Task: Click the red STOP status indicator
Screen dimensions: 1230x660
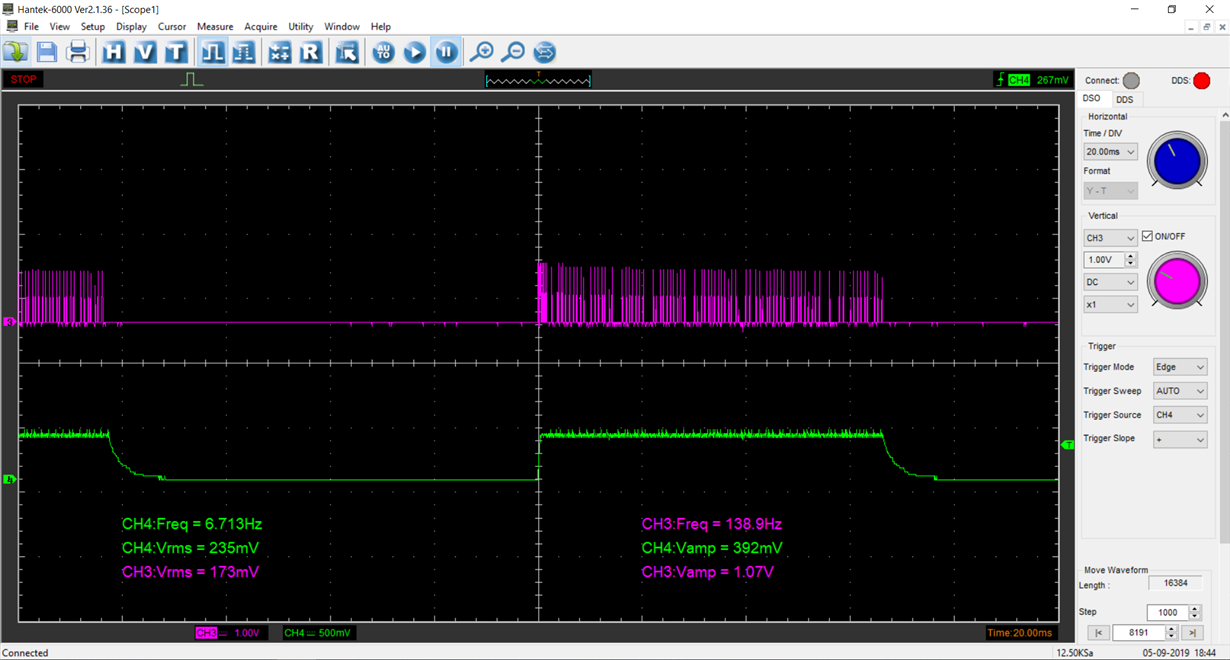Action: pos(24,79)
